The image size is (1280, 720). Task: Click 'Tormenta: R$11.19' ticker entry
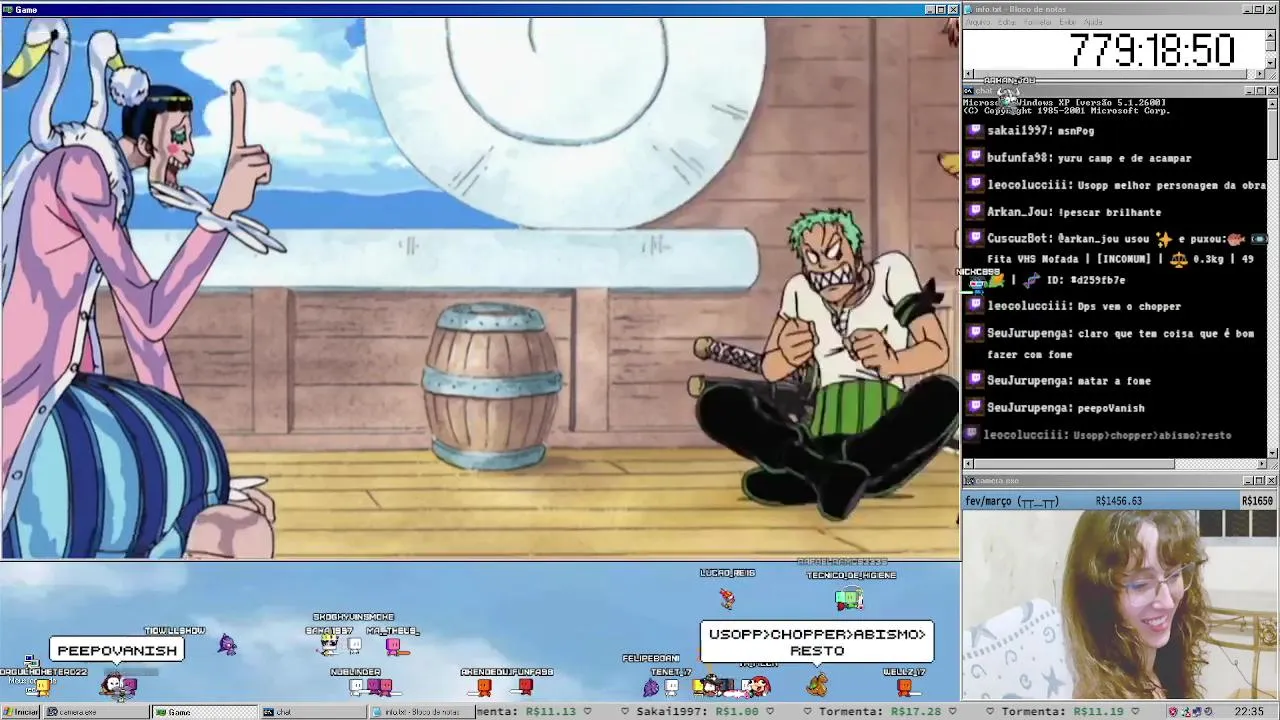click(x=1063, y=712)
